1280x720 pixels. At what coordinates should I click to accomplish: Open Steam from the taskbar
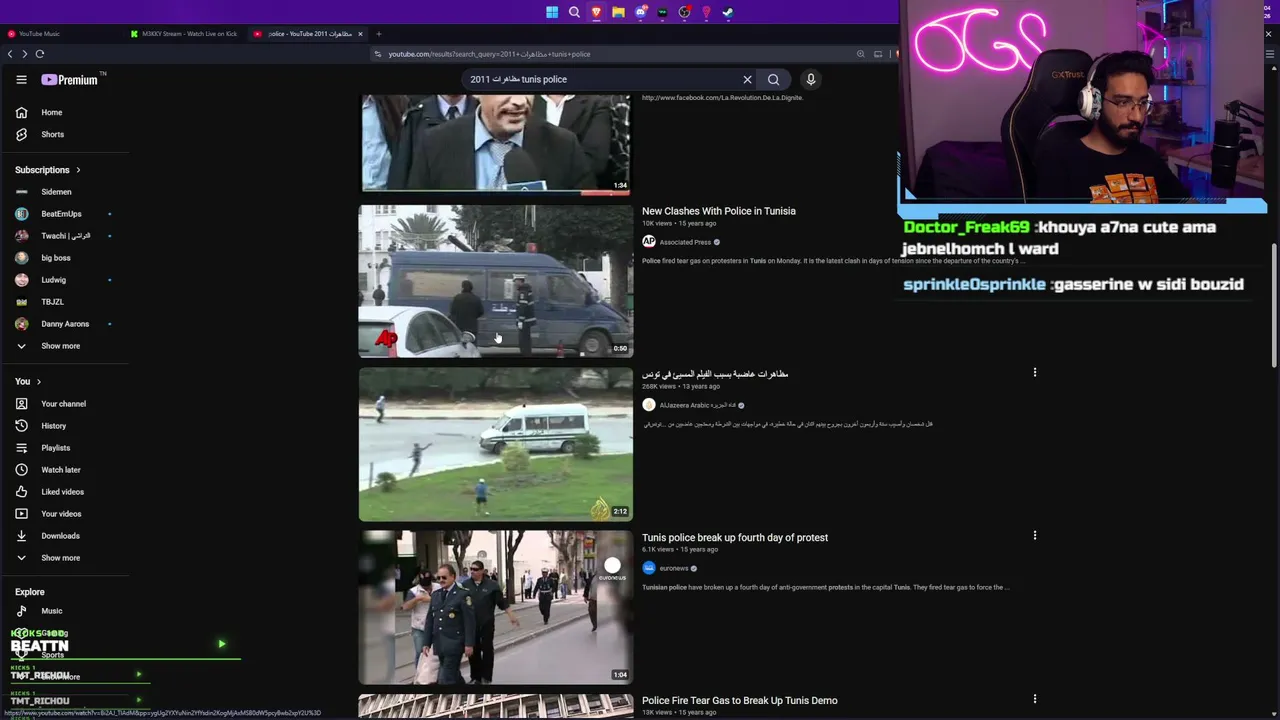728,12
